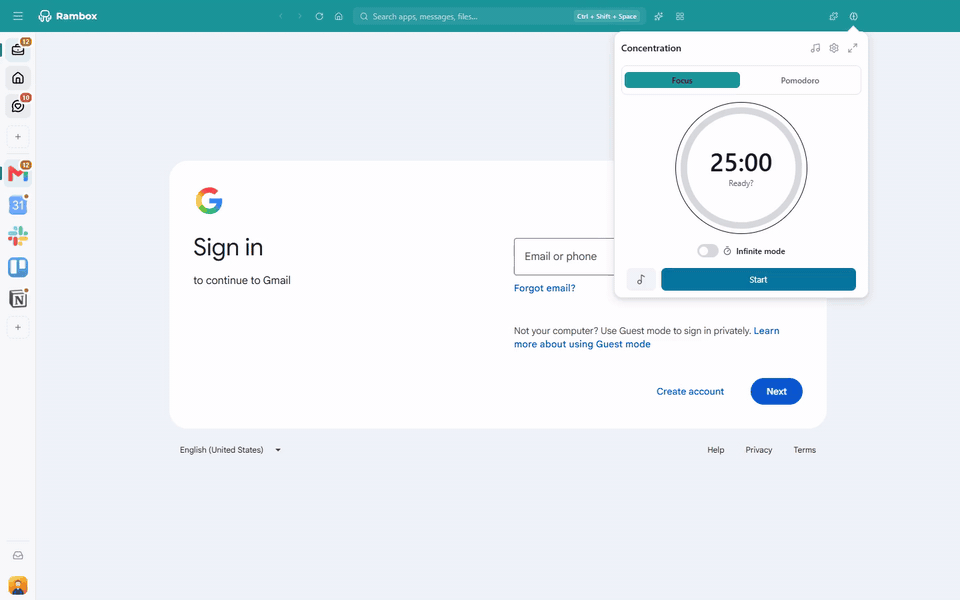This screenshot has height=600, width=960.
Task: Click the Rambox logo
Action: click(67, 16)
